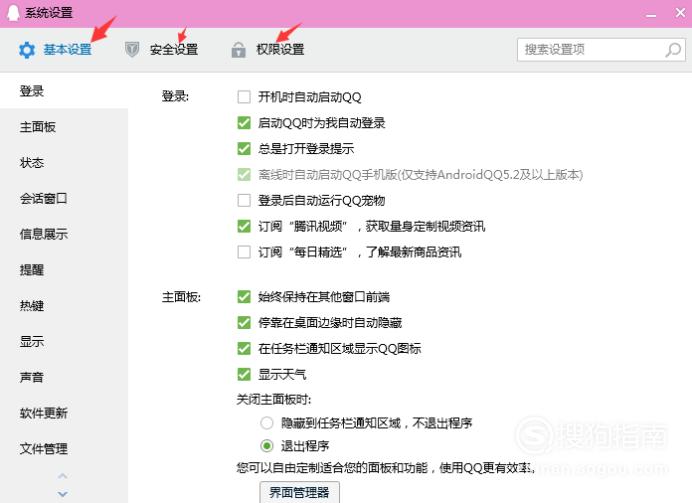
Task: Focus the 搜索设置项 search field
Action: (601, 49)
